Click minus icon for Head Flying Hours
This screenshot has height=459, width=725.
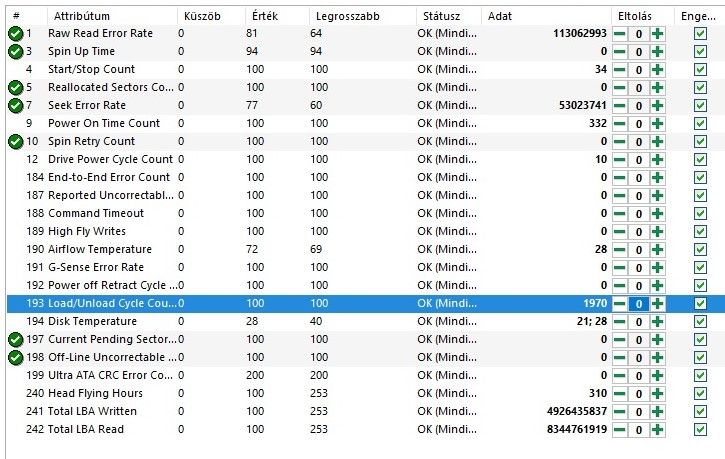click(620, 394)
